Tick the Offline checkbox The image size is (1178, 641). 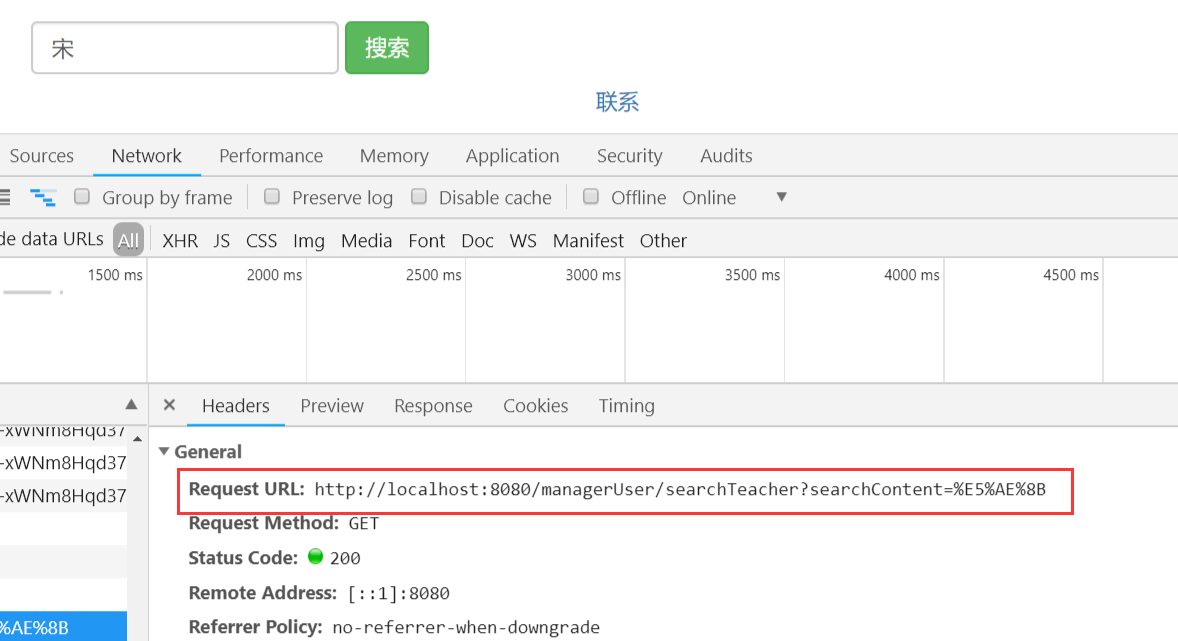pyautogui.click(x=591, y=197)
